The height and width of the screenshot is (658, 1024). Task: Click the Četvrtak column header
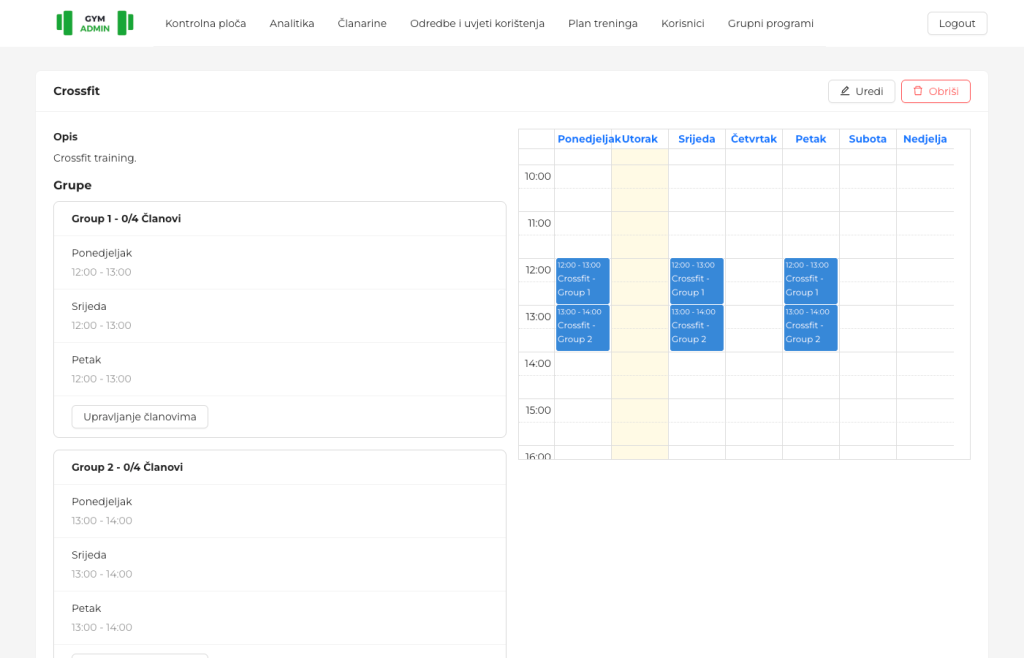point(754,139)
